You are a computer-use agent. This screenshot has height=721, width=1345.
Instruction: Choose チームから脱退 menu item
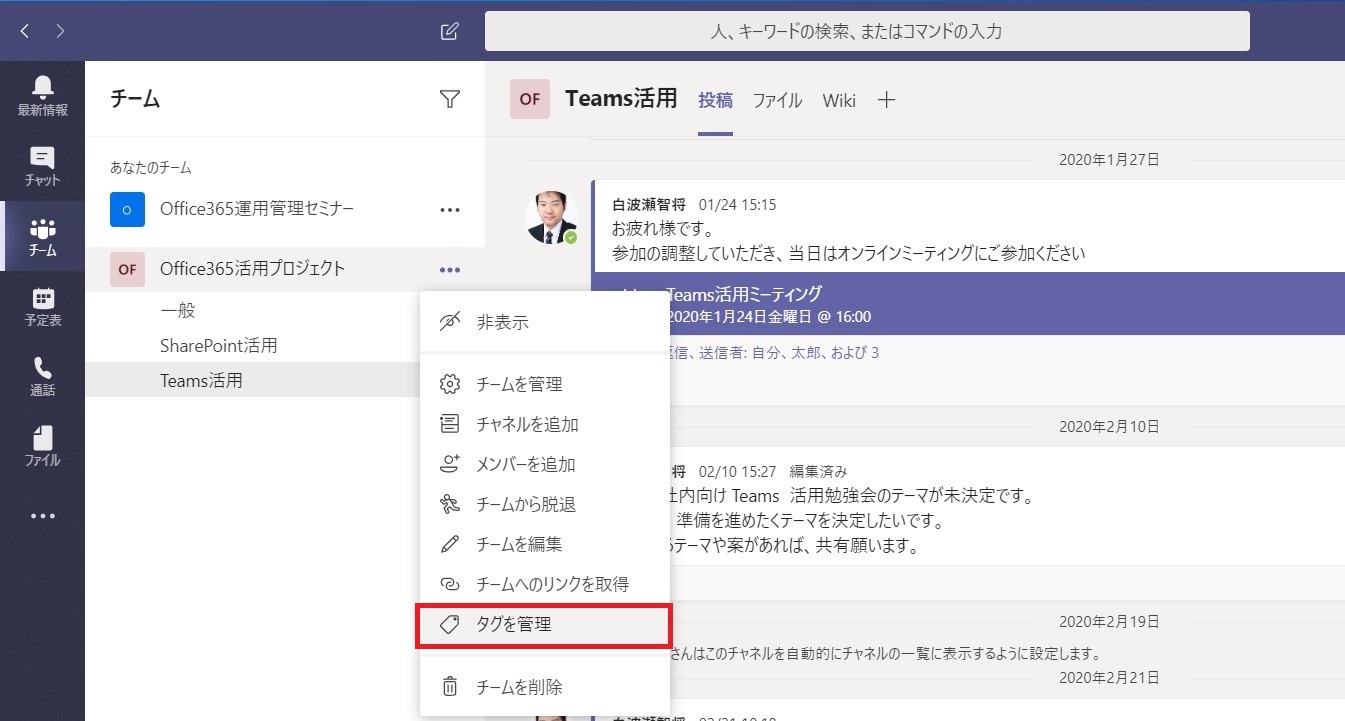point(545,504)
